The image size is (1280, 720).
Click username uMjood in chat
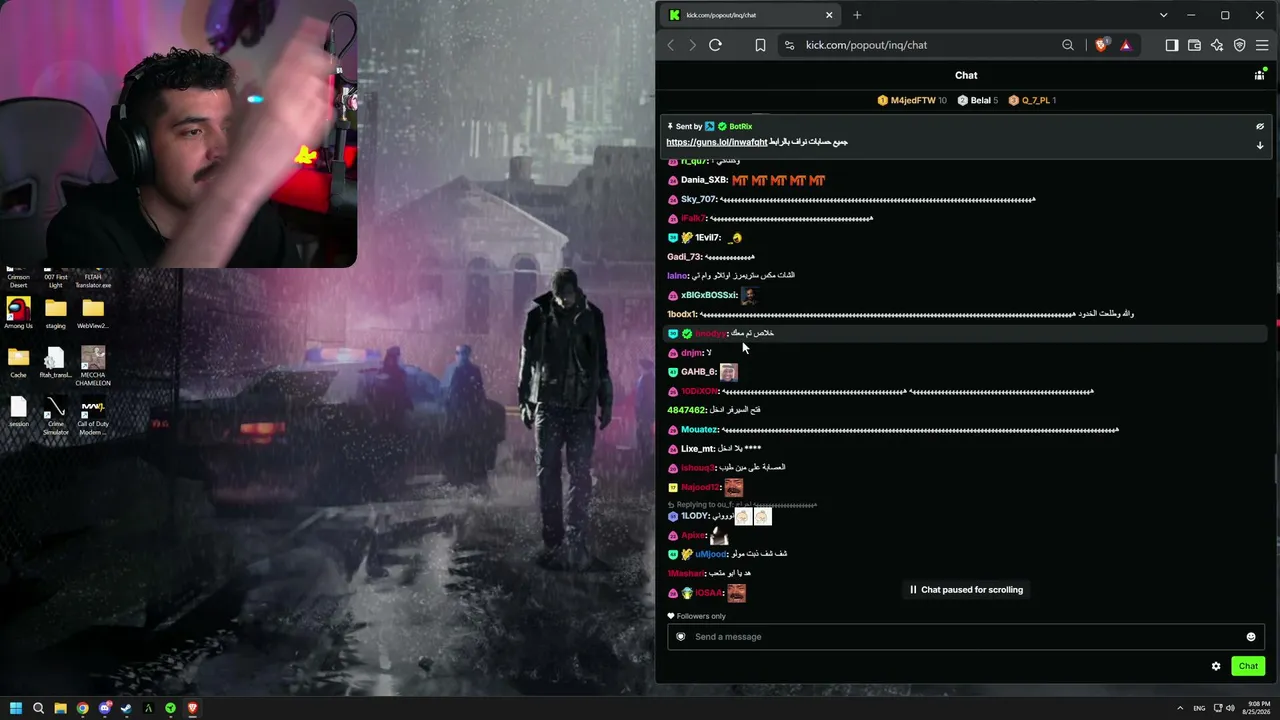tap(711, 554)
